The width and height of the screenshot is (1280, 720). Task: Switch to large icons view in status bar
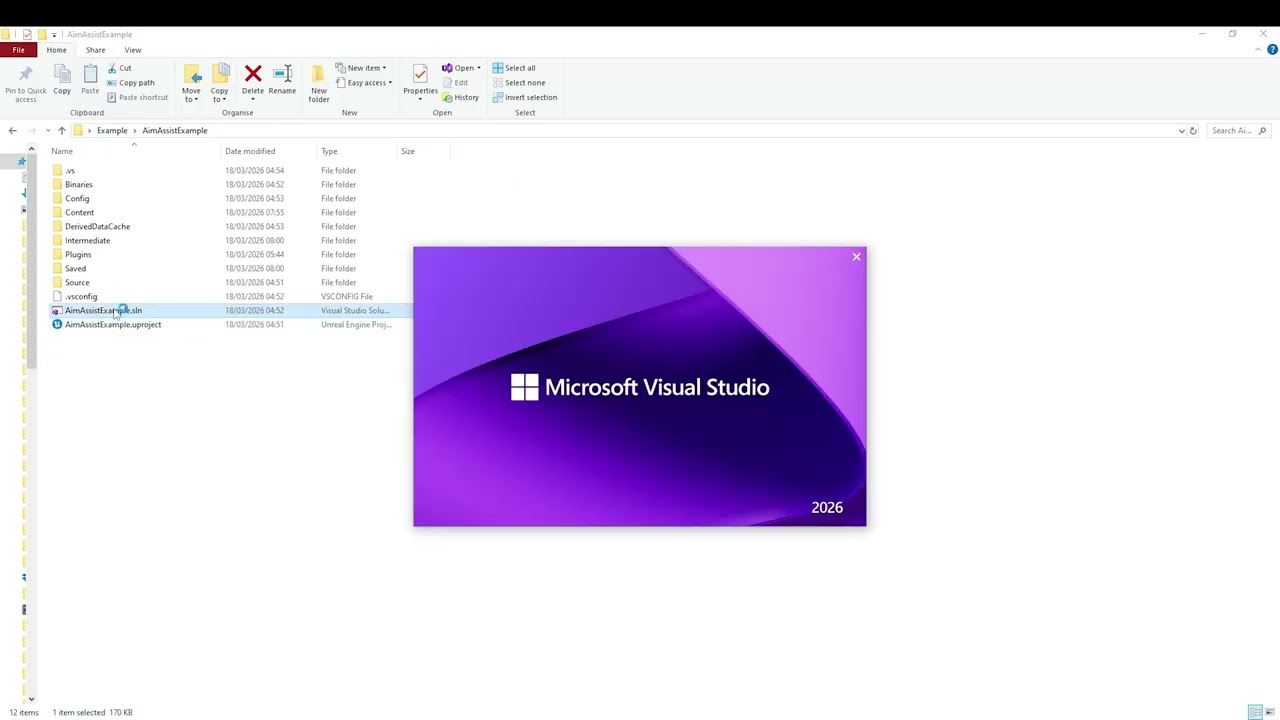click(1270, 712)
